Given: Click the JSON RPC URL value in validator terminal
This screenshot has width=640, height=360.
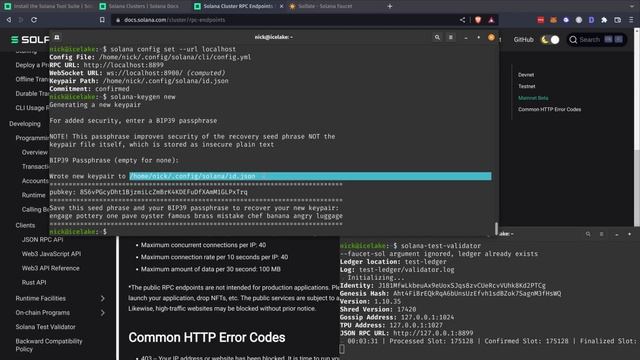Looking at the screenshot, I should pyautogui.click(x=433, y=333).
